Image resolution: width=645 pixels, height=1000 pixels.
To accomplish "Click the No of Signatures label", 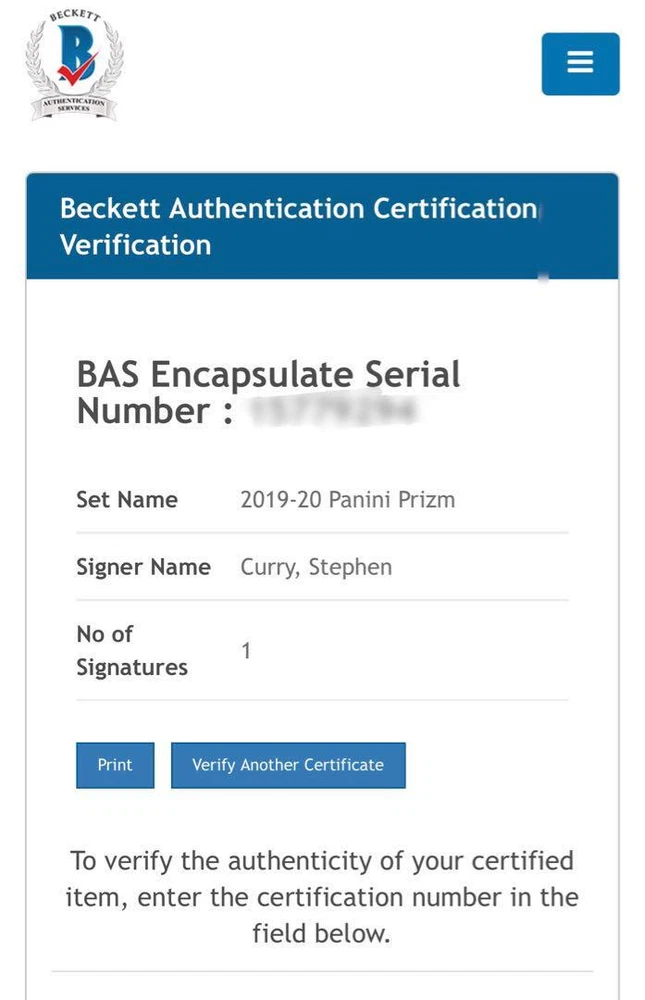I will point(131,651).
